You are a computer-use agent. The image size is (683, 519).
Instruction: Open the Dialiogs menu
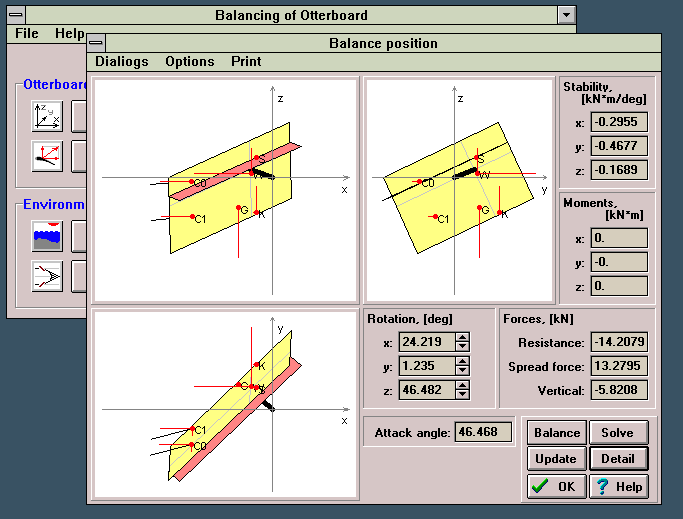[x=121, y=61]
